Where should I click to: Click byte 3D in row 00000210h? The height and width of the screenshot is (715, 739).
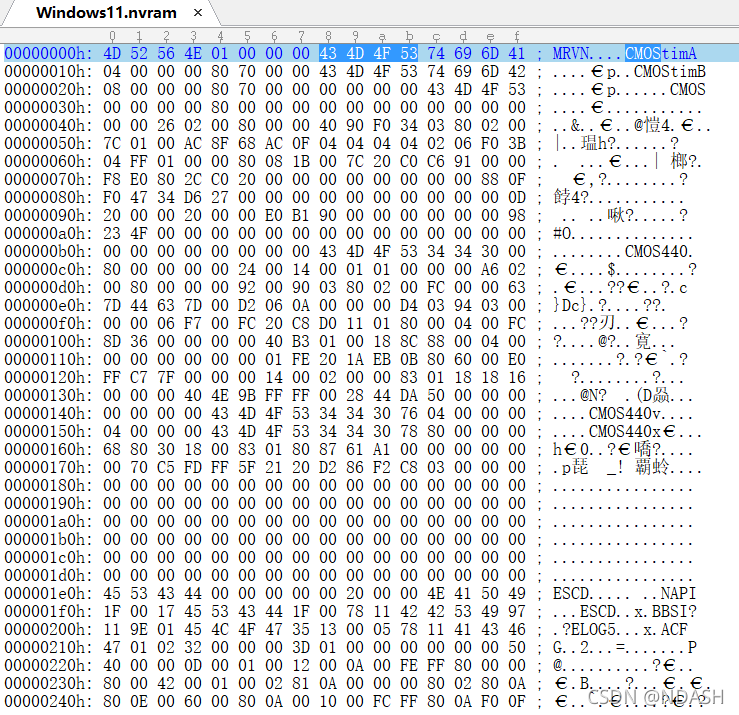point(301,648)
